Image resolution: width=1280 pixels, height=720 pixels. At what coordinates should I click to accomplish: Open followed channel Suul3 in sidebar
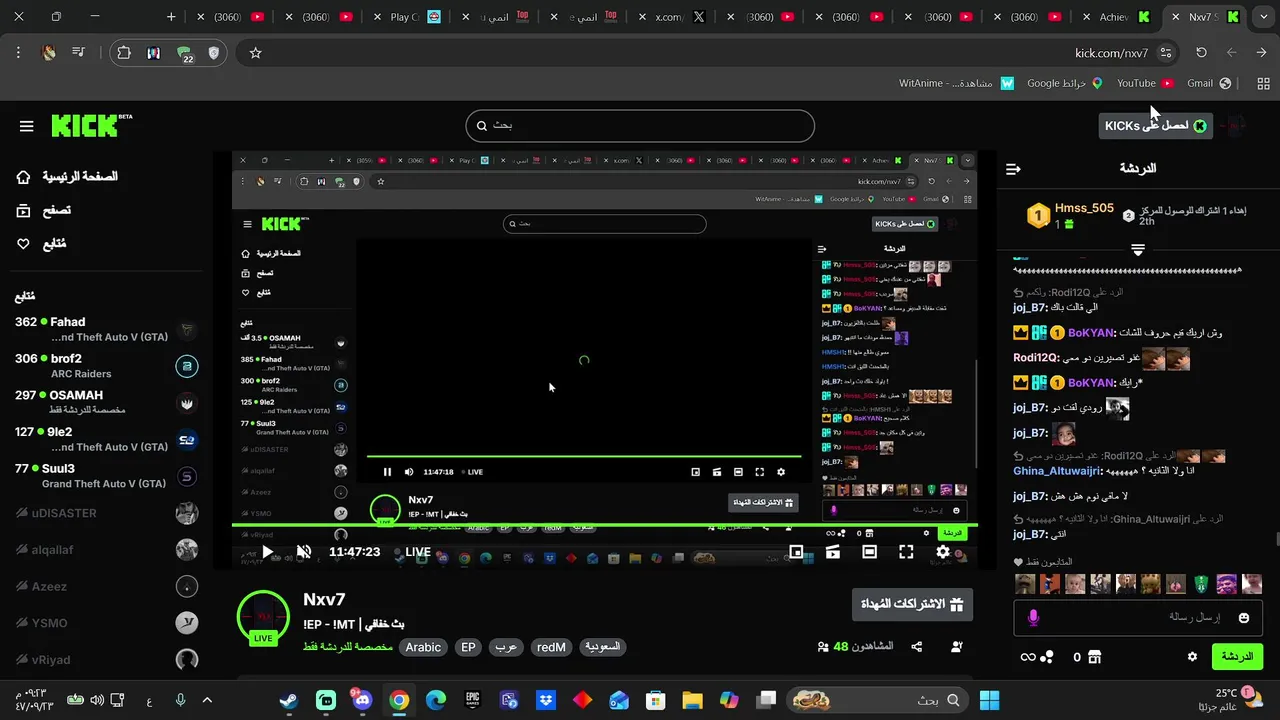[x=105, y=476]
